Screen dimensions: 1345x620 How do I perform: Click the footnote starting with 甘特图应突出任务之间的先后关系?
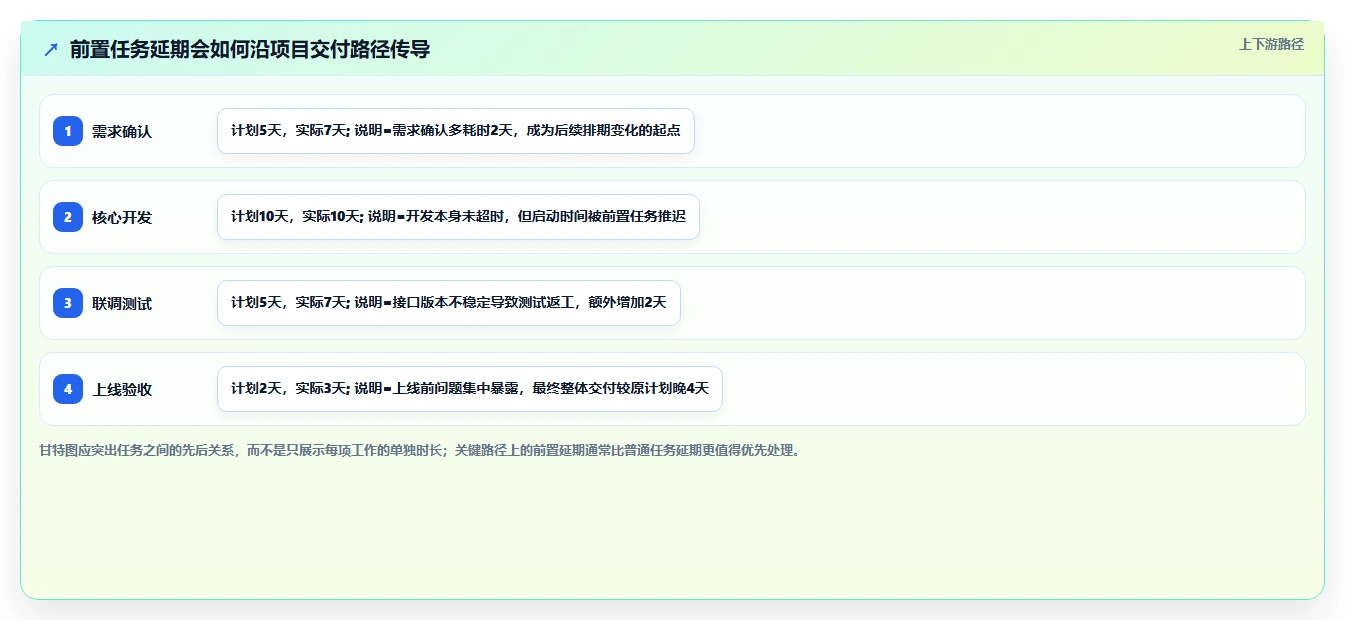419,450
